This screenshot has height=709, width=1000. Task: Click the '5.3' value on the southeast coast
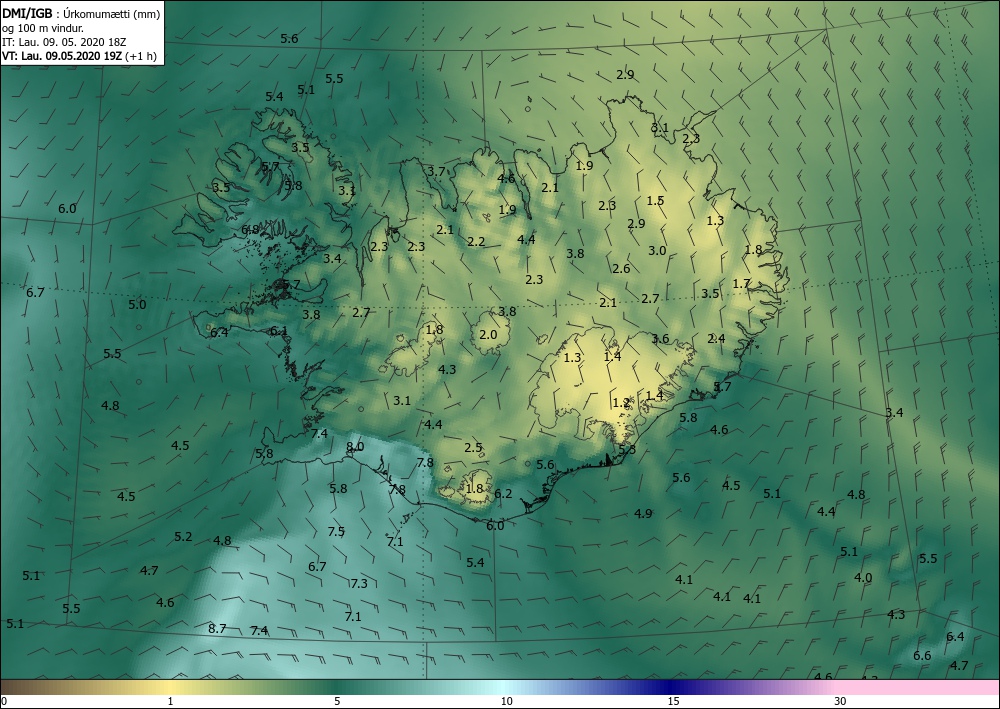coord(627,450)
